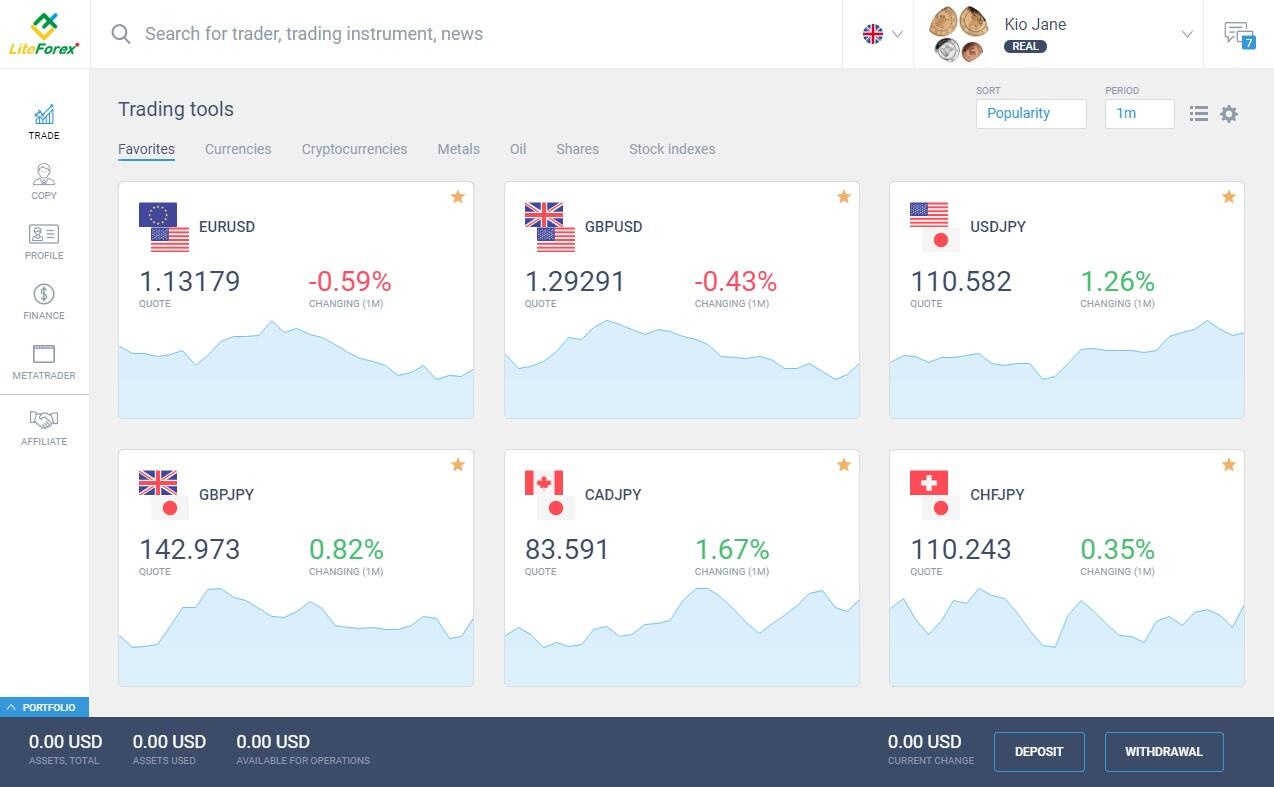Select the Stock indexes tab
Viewport: 1274px width, 787px height.
[x=672, y=149]
